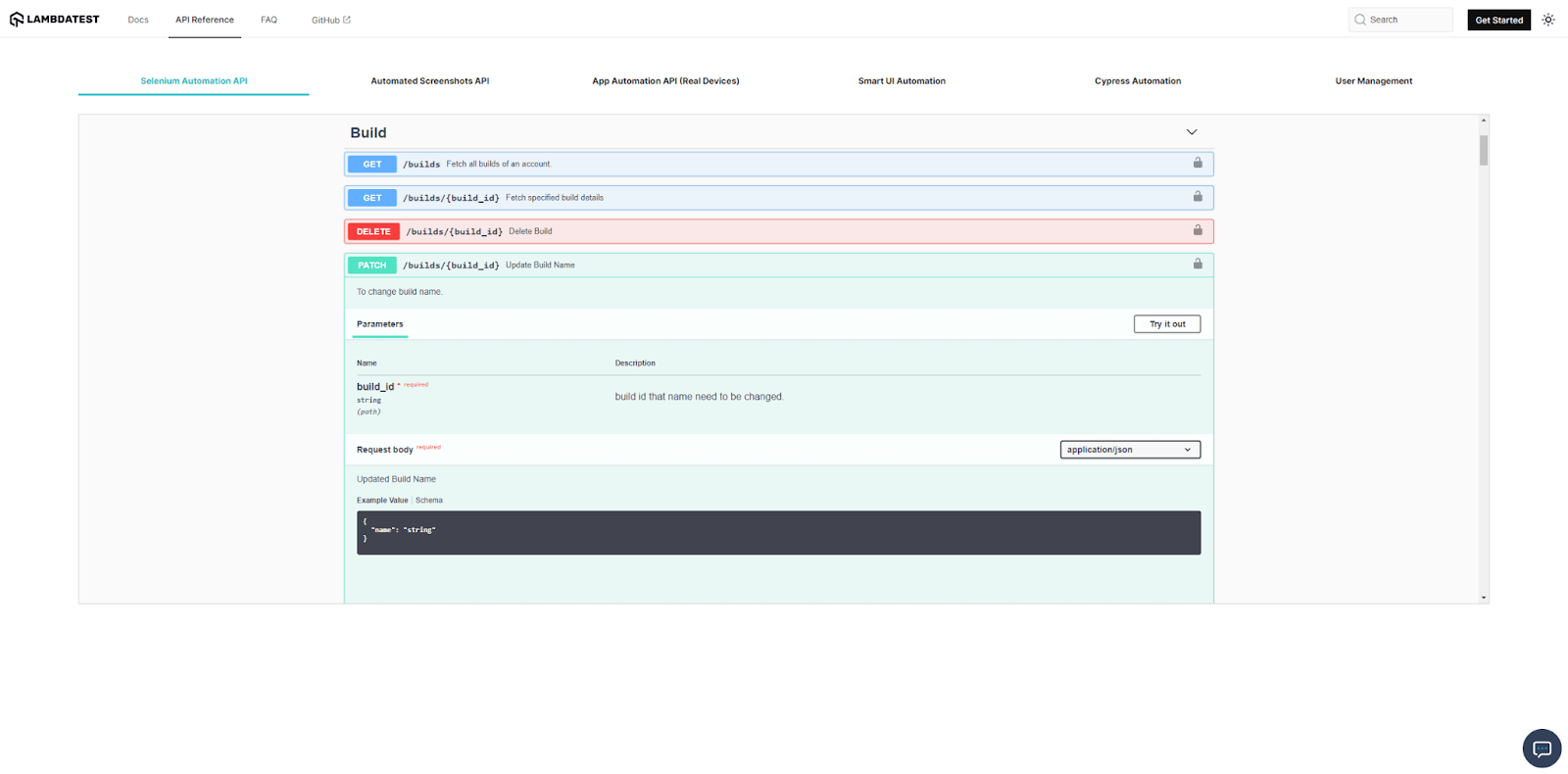Expand GET /builds/{build_id} Fetch specified build details
Viewport: 1568px width, 774px height.
pyautogui.click(x=779, y=198)
